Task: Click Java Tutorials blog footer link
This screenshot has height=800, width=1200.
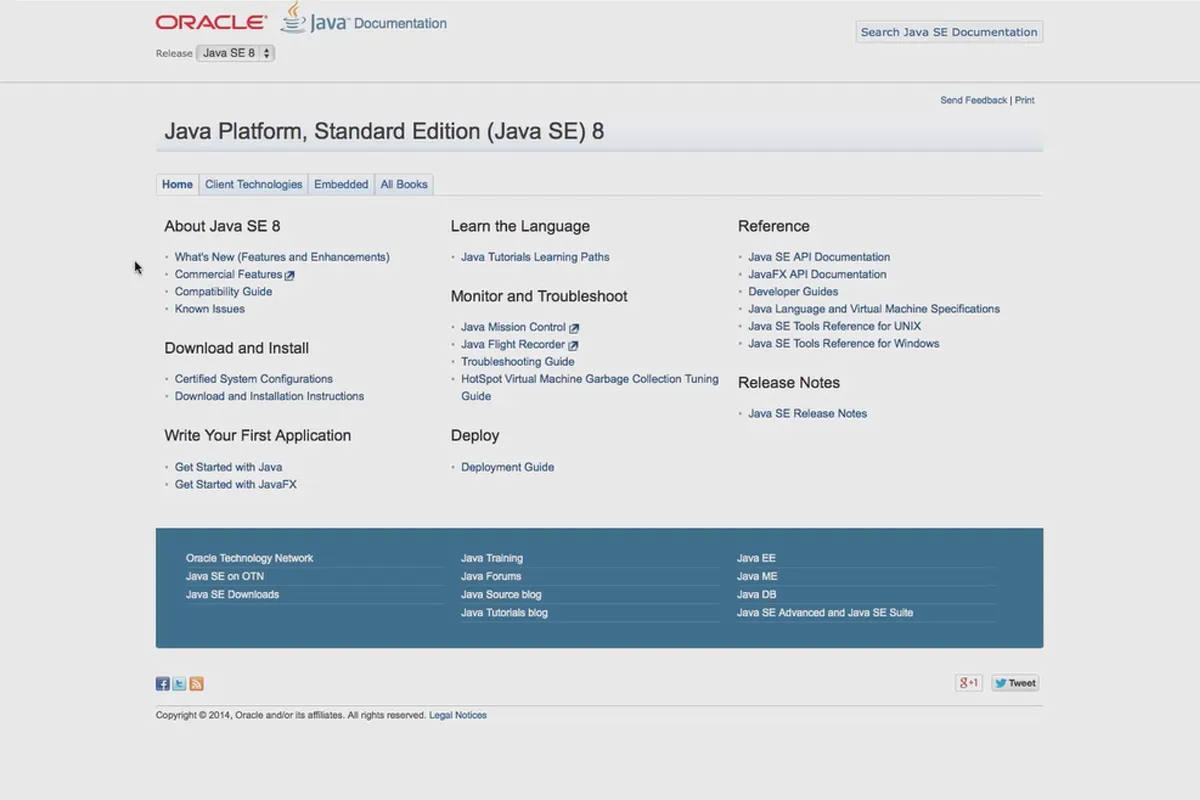Action: pos(504,612)
